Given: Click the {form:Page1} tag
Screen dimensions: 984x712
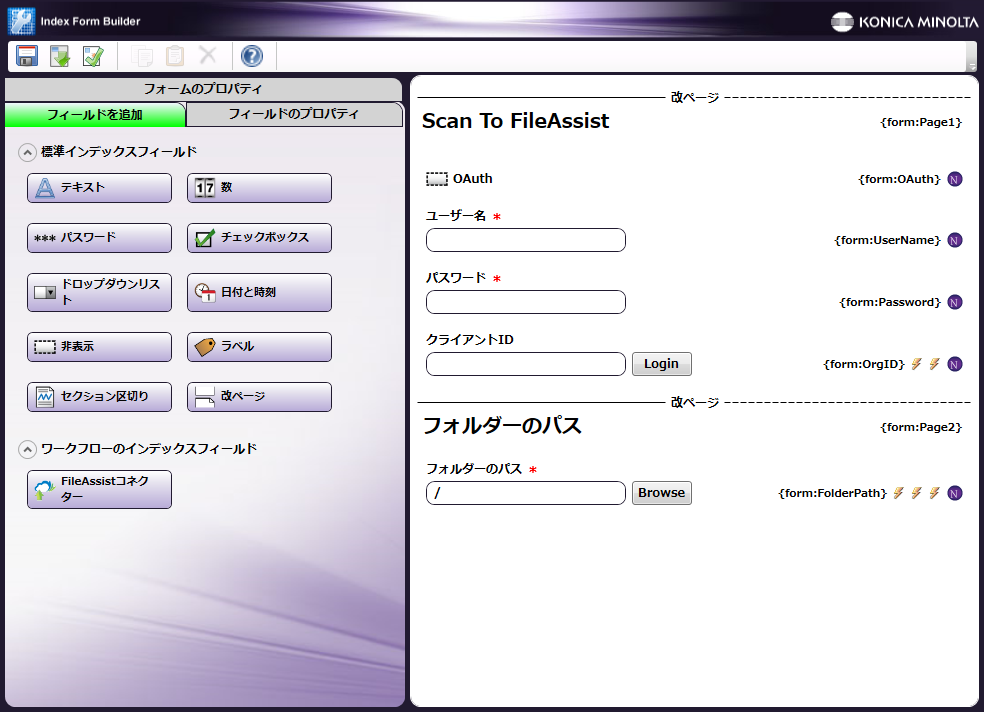Looking at the screenshot, I should (921, 122).
